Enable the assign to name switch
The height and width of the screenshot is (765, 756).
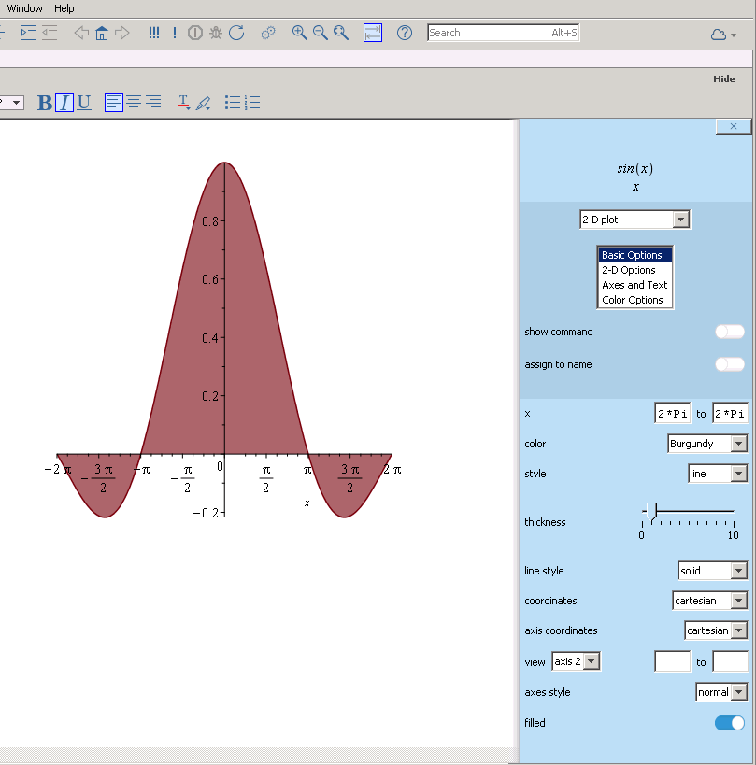[730, 365]
